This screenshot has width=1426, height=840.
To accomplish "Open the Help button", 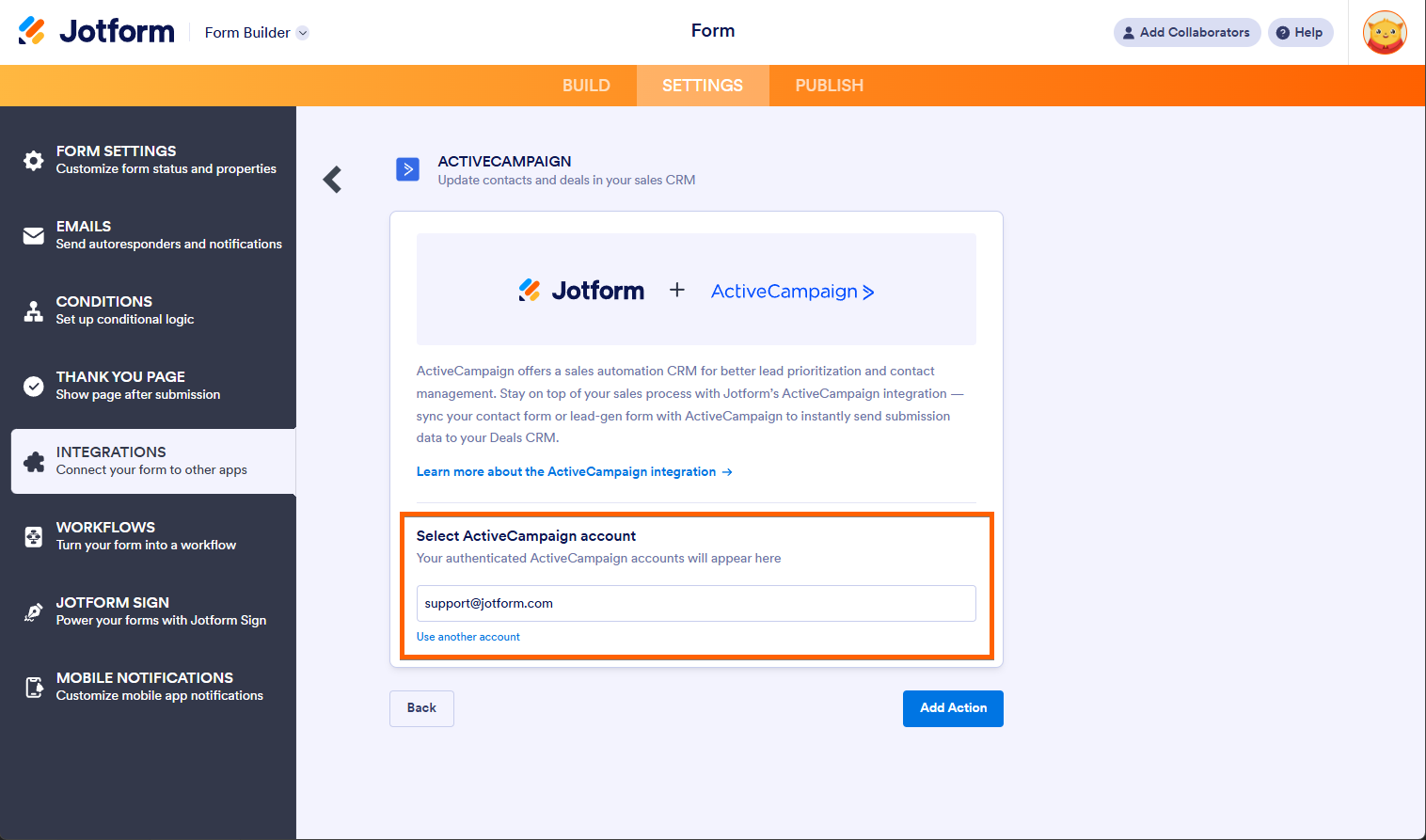I will 1301,32.
